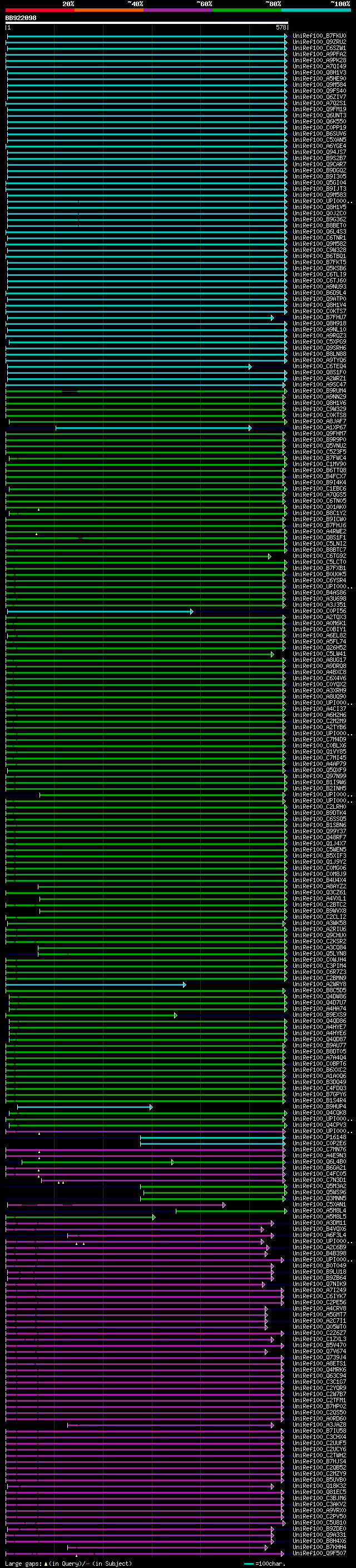Click the red 20% identity legend segment
Screen dimensions: 356x1568
[x=40, y=11]
